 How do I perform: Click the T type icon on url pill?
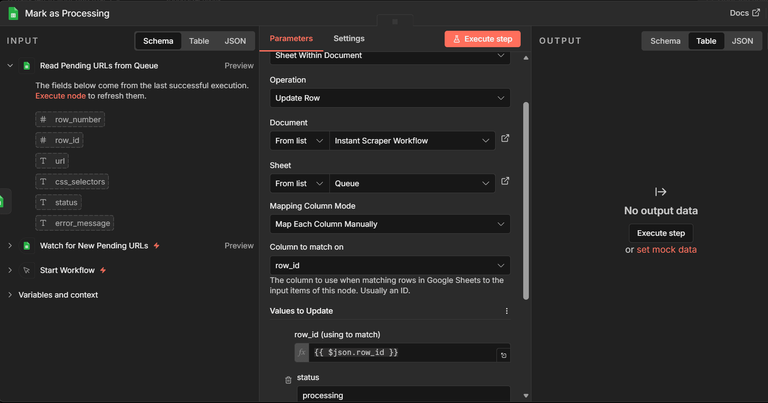pos(43,161)
